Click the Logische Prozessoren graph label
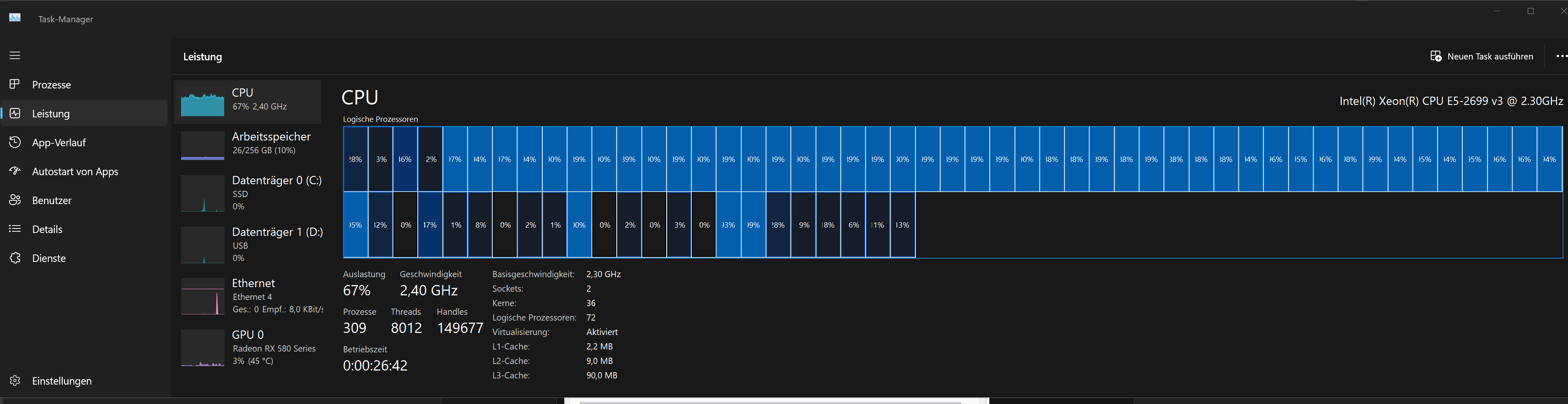 tap(381, 119)
